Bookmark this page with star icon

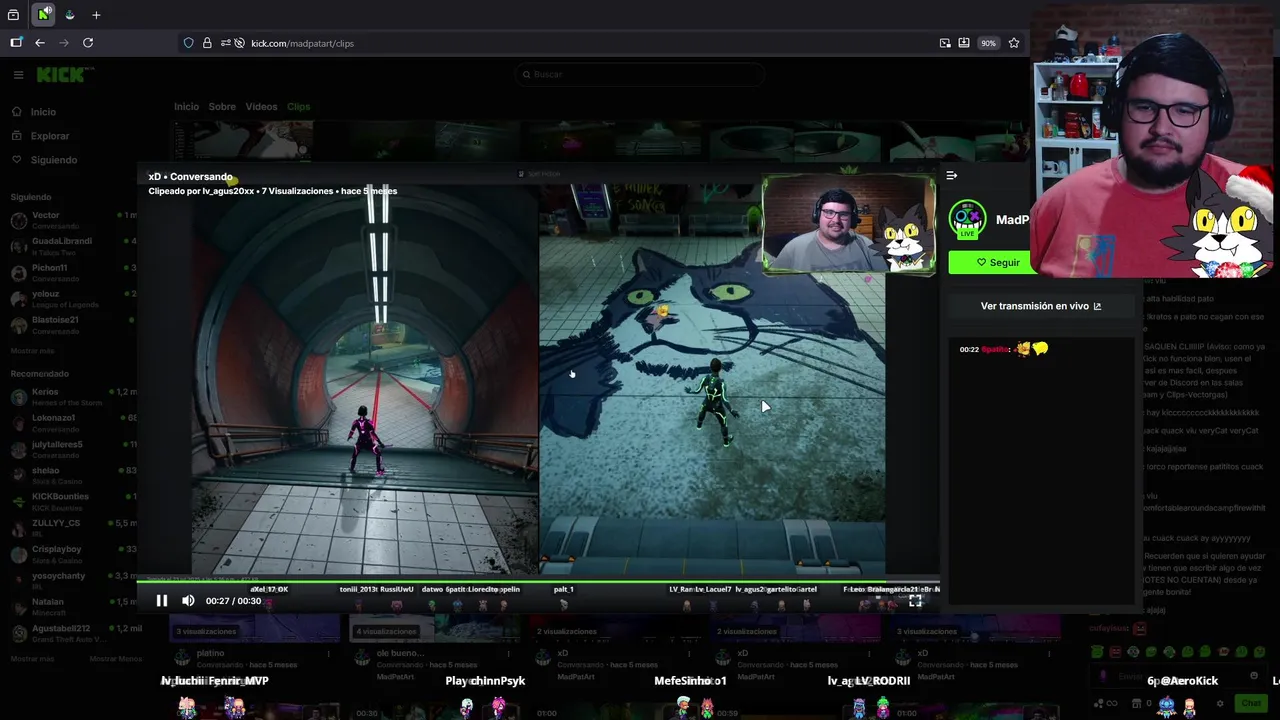[1014, 43]
